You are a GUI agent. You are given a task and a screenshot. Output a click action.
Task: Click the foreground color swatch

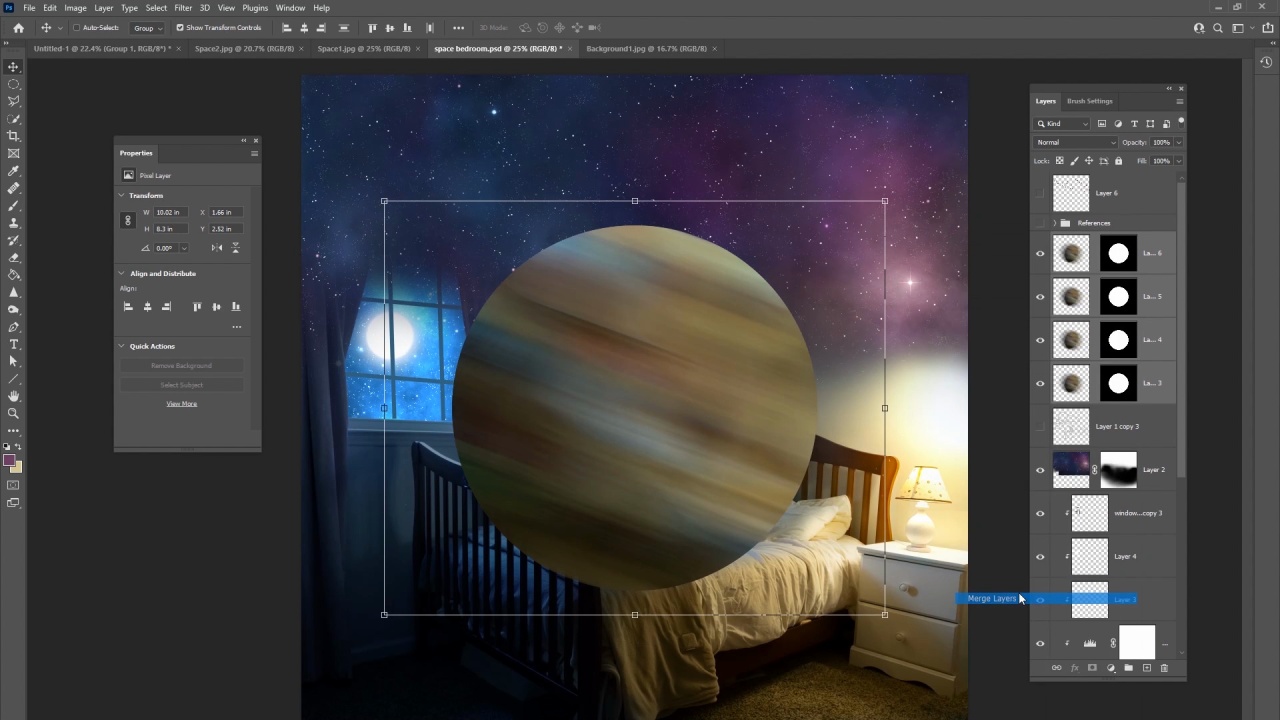(x=9, y=461)
